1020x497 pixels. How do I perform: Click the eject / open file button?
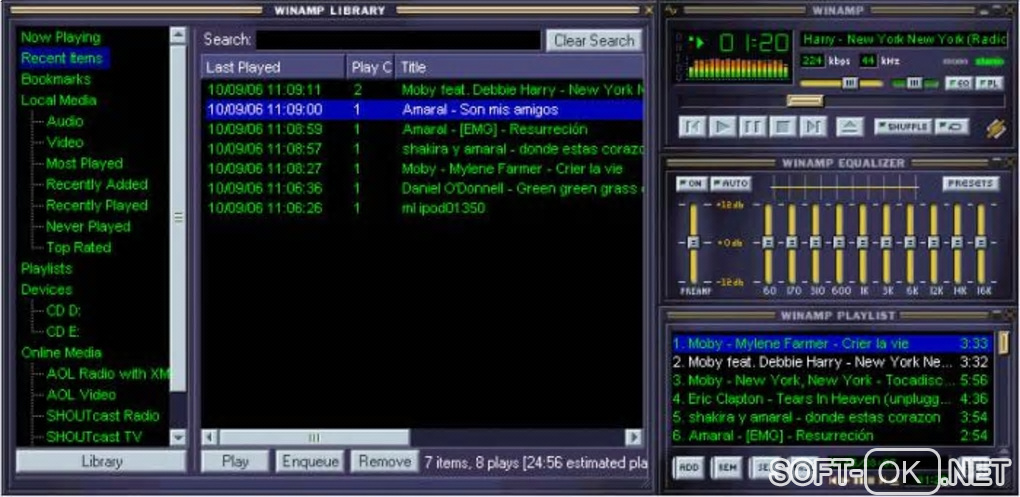point(850,126)
